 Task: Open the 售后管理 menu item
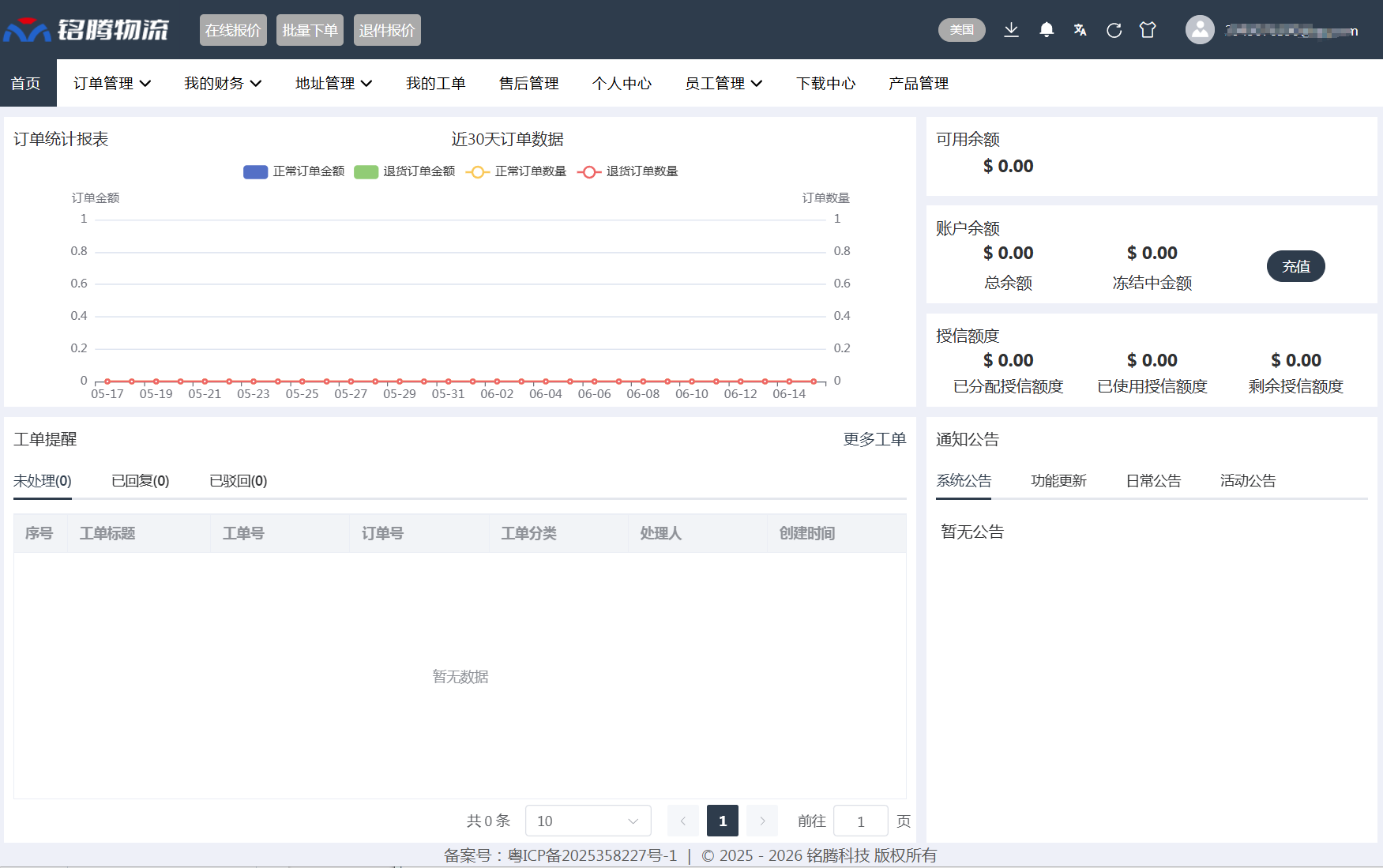528,83
